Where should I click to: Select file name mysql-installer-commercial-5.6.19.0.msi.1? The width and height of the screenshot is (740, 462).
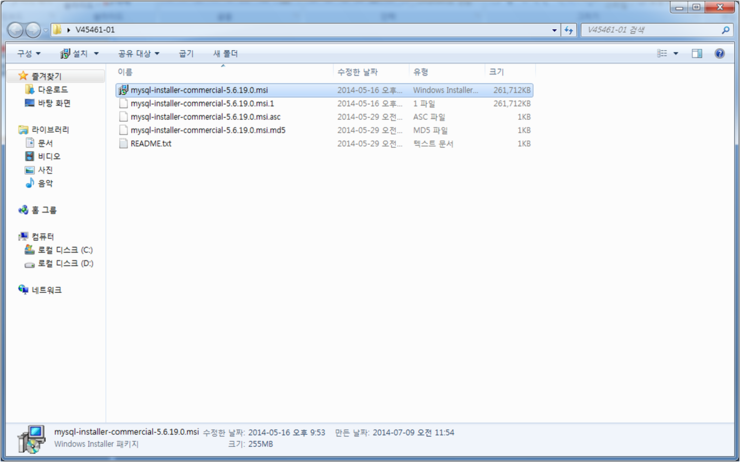click(202, 103)
